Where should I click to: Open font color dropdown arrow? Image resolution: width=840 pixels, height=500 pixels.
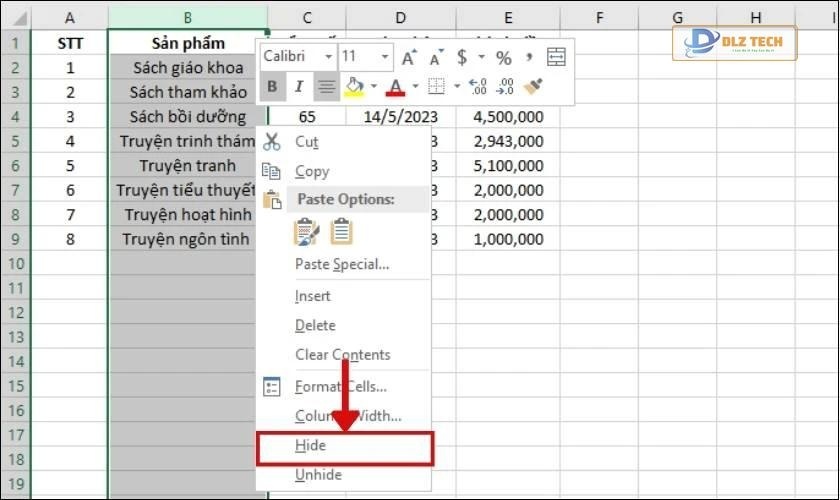(x=415, y=86)
